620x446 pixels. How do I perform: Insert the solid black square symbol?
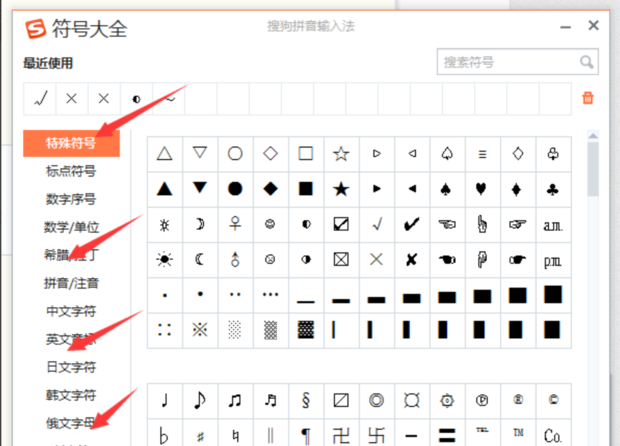pos(306,189)
